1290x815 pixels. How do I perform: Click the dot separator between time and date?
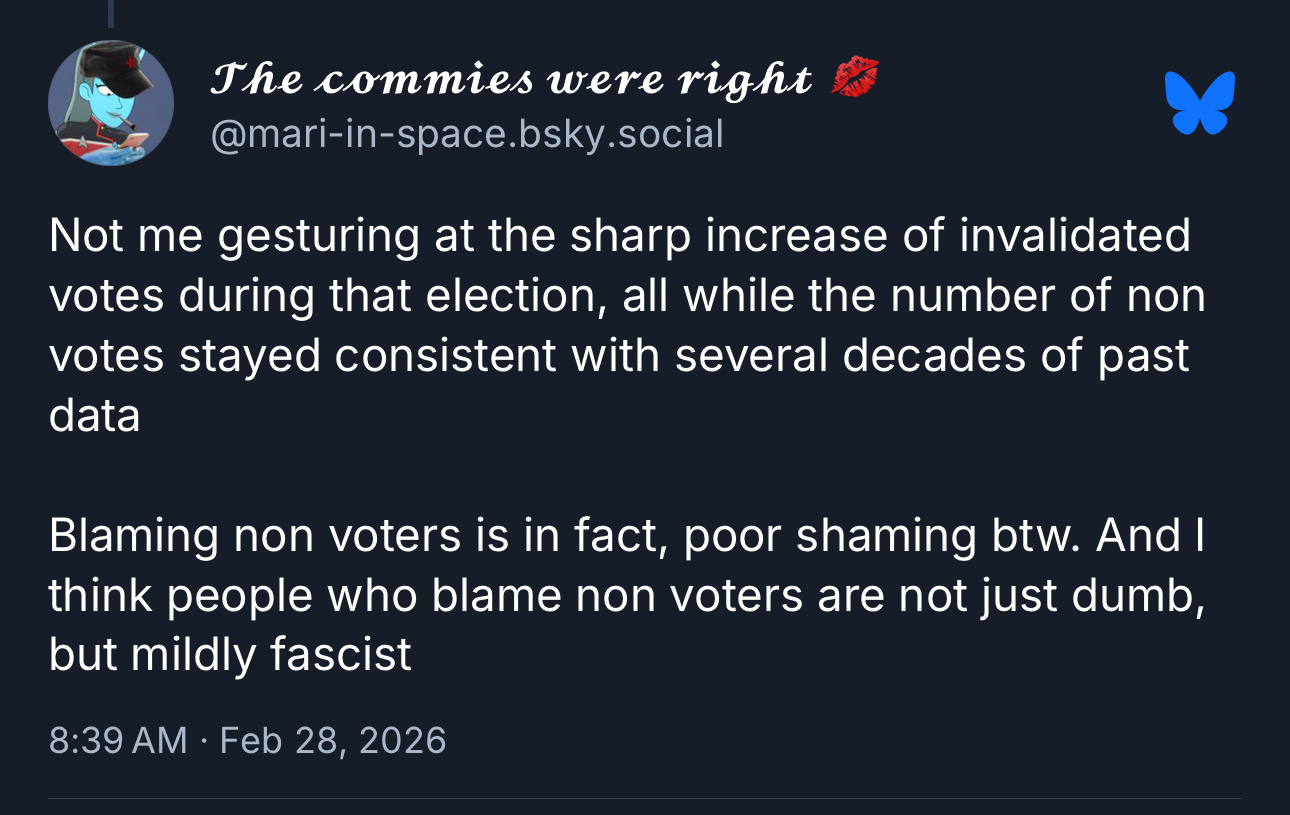203,740
